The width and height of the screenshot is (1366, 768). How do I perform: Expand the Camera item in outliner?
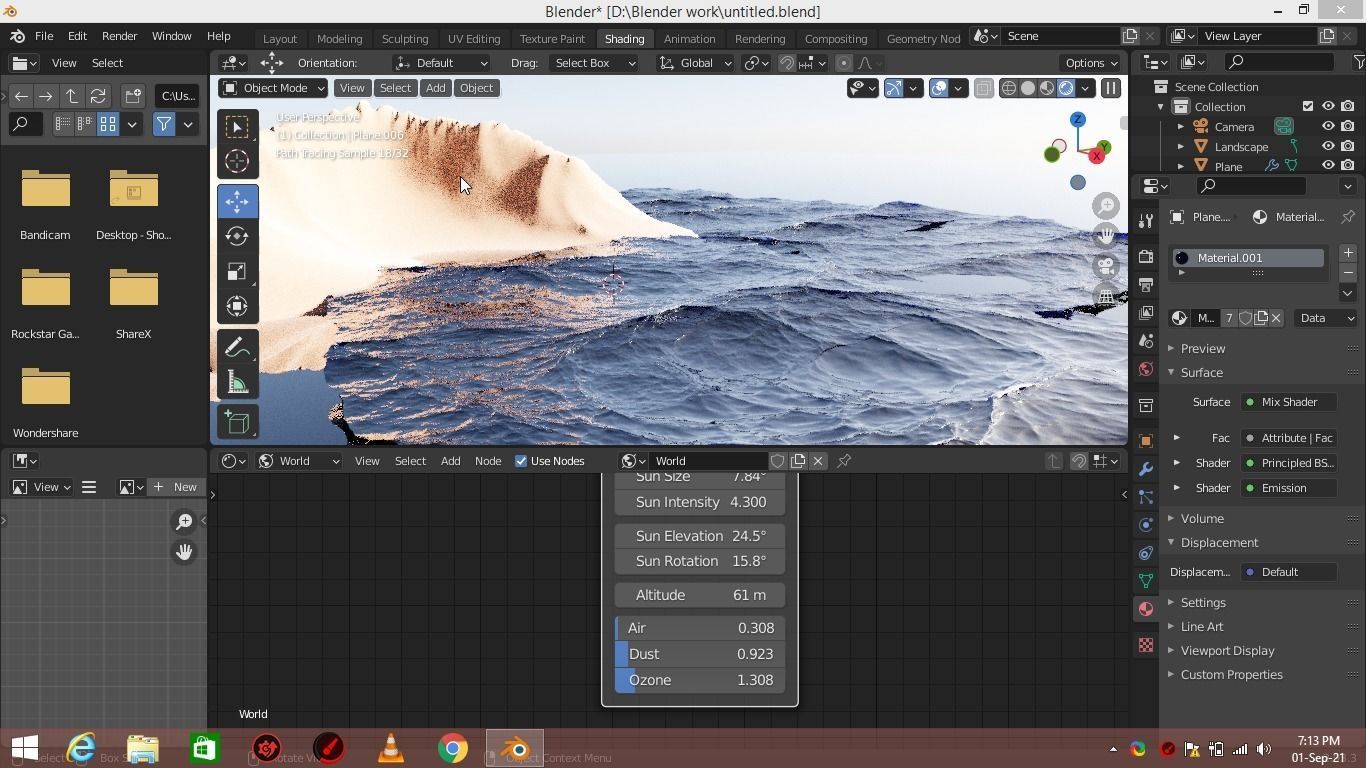point(1181,127)
